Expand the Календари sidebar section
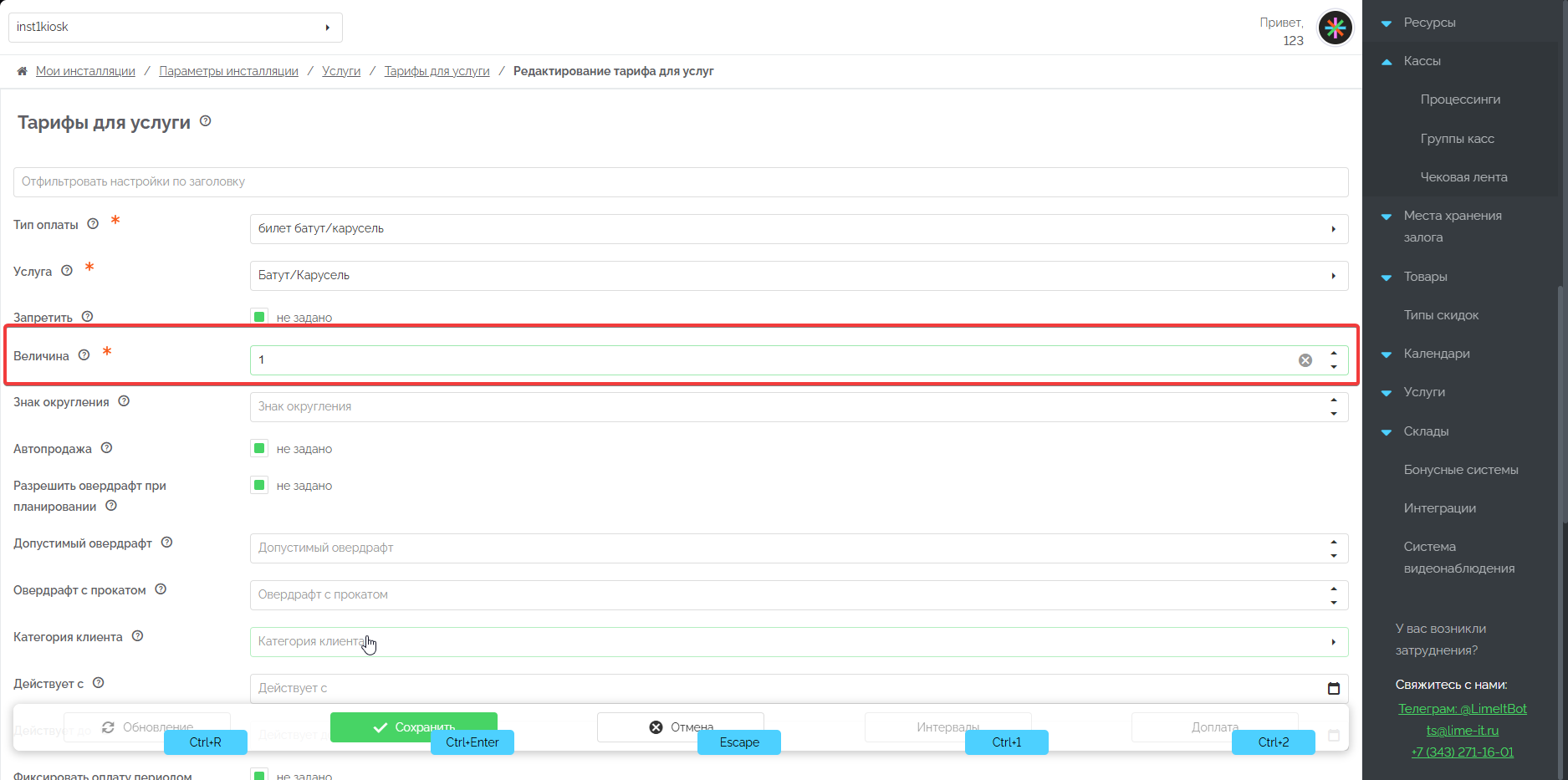This screenshot has height=780, width=1568. [1436, 354]
